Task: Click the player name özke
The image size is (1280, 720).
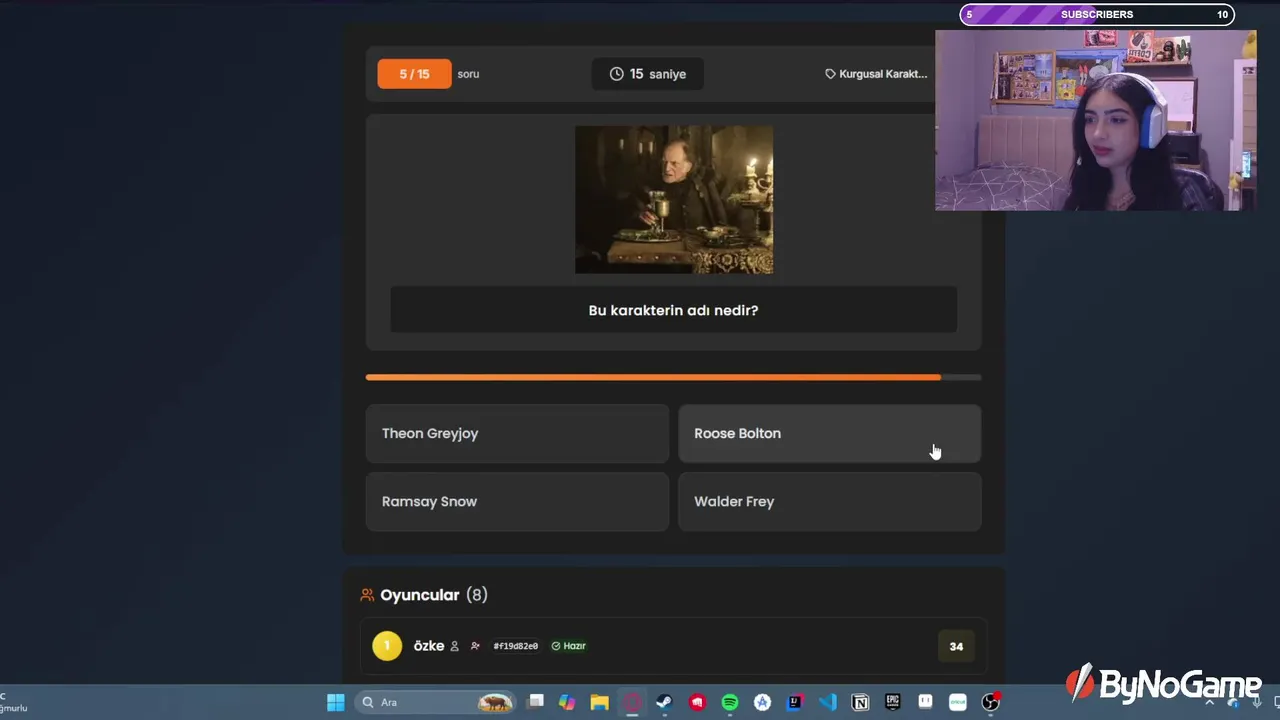Action: [x=429, y=646]
